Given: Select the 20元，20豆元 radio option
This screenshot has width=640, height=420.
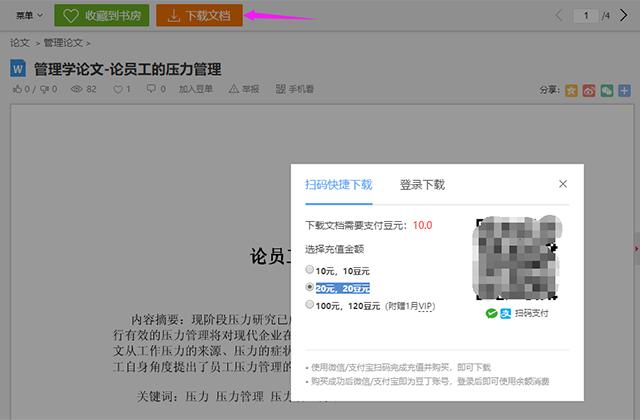Looking at the screenshot, I should pyautogui.click(x=309, y=287).
